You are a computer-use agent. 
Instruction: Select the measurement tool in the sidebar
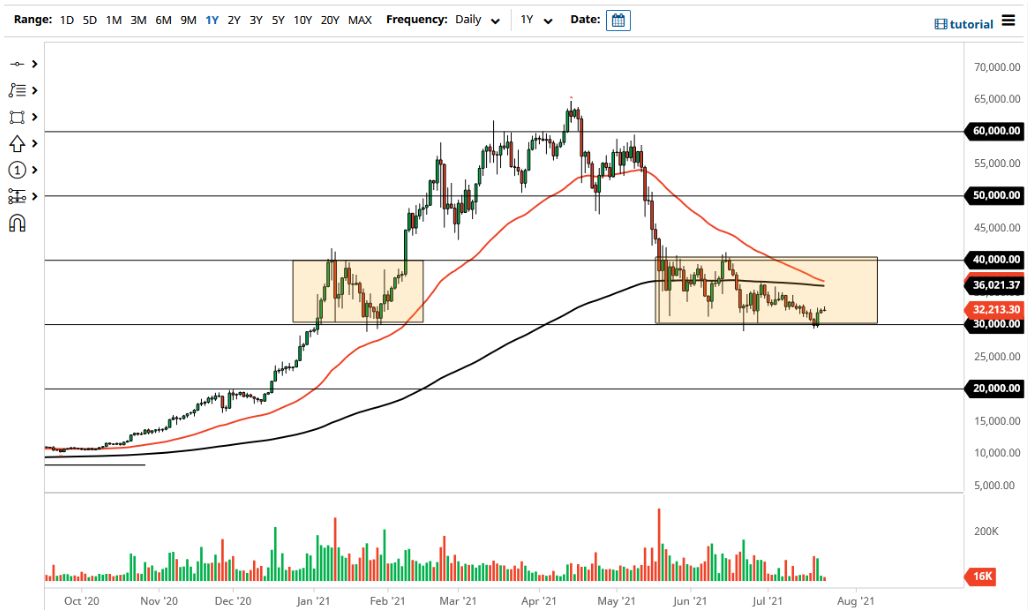(15, 196)
